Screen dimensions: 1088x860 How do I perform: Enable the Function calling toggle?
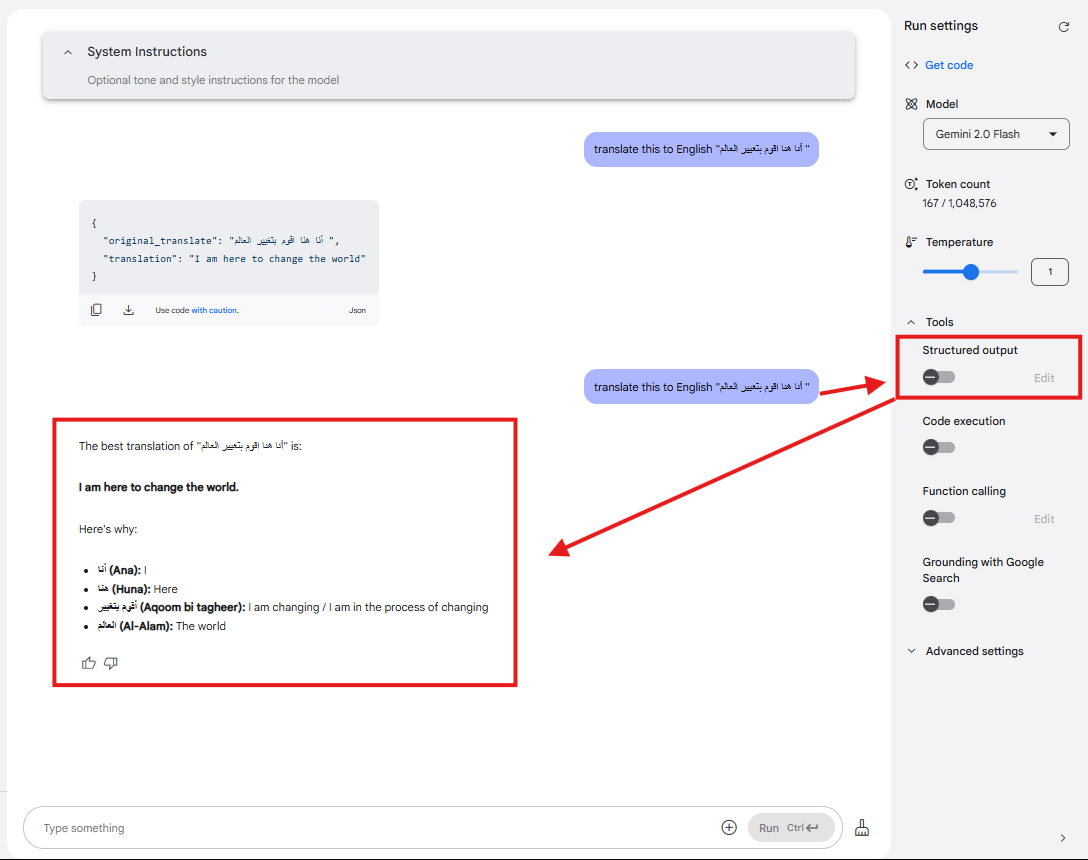click(939, 518)
